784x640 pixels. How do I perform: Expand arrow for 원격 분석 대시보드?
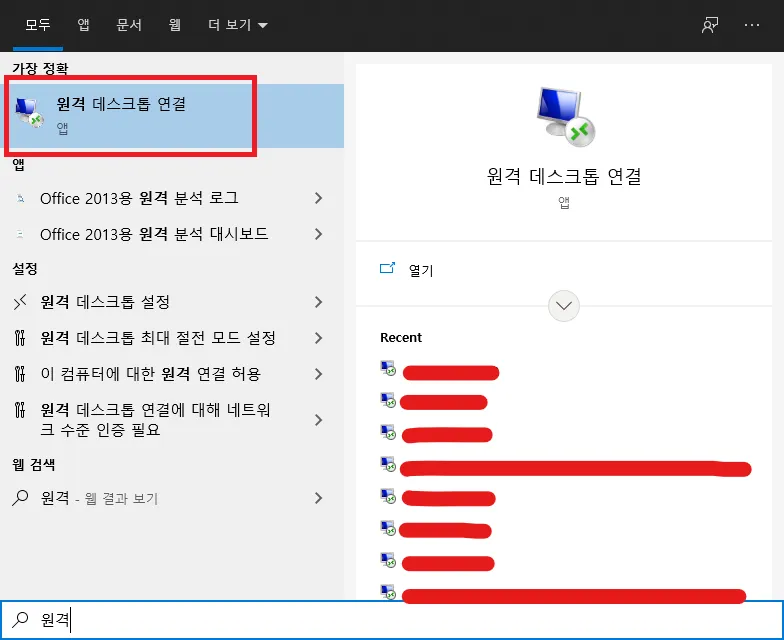point(318,234)
